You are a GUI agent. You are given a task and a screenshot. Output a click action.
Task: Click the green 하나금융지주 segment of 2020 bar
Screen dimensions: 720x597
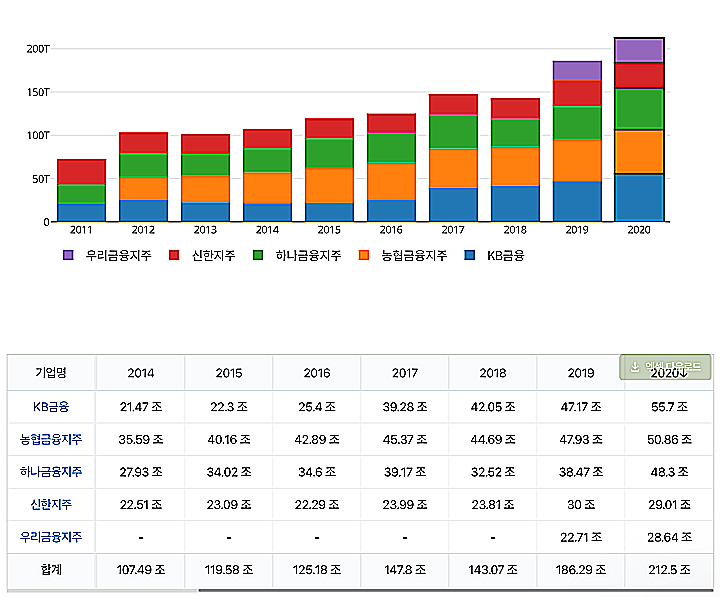(639, 109)
